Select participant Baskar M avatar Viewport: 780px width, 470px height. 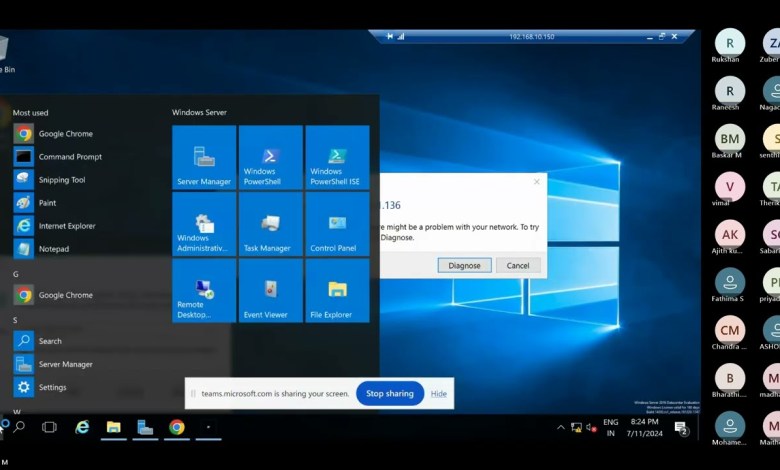point(730,139)
